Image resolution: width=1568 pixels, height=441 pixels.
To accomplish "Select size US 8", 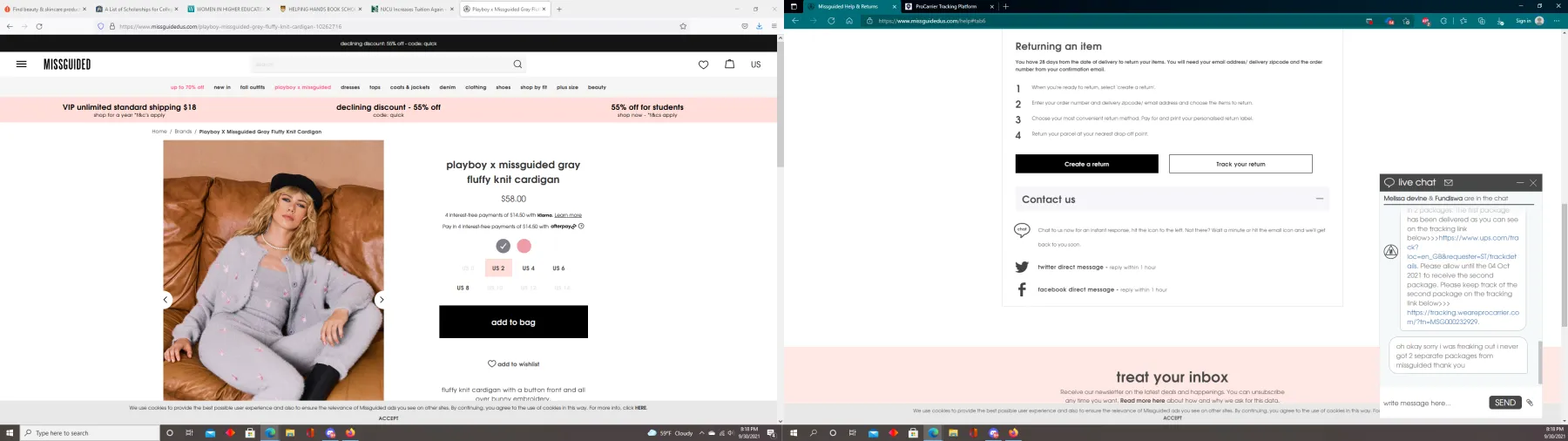I will [x=463, y=288].
